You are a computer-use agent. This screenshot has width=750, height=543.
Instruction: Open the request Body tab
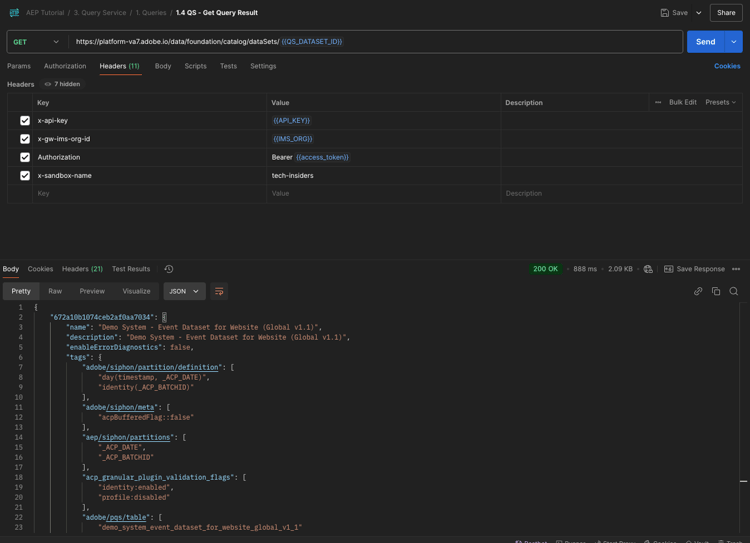163,66
